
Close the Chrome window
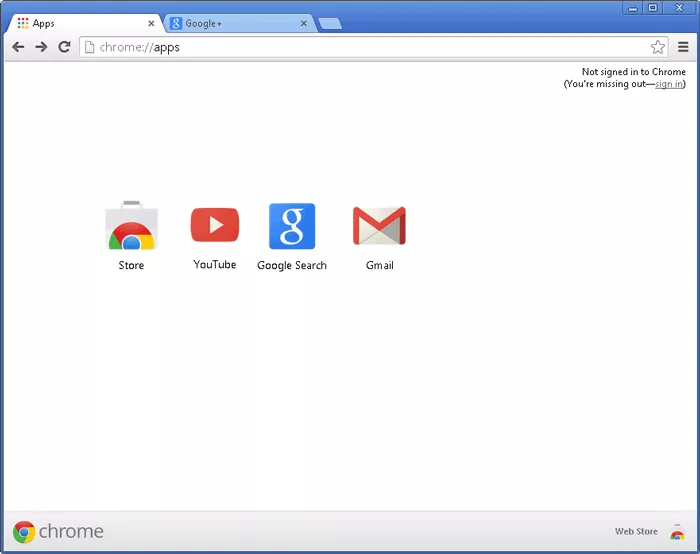pos(679,8)
